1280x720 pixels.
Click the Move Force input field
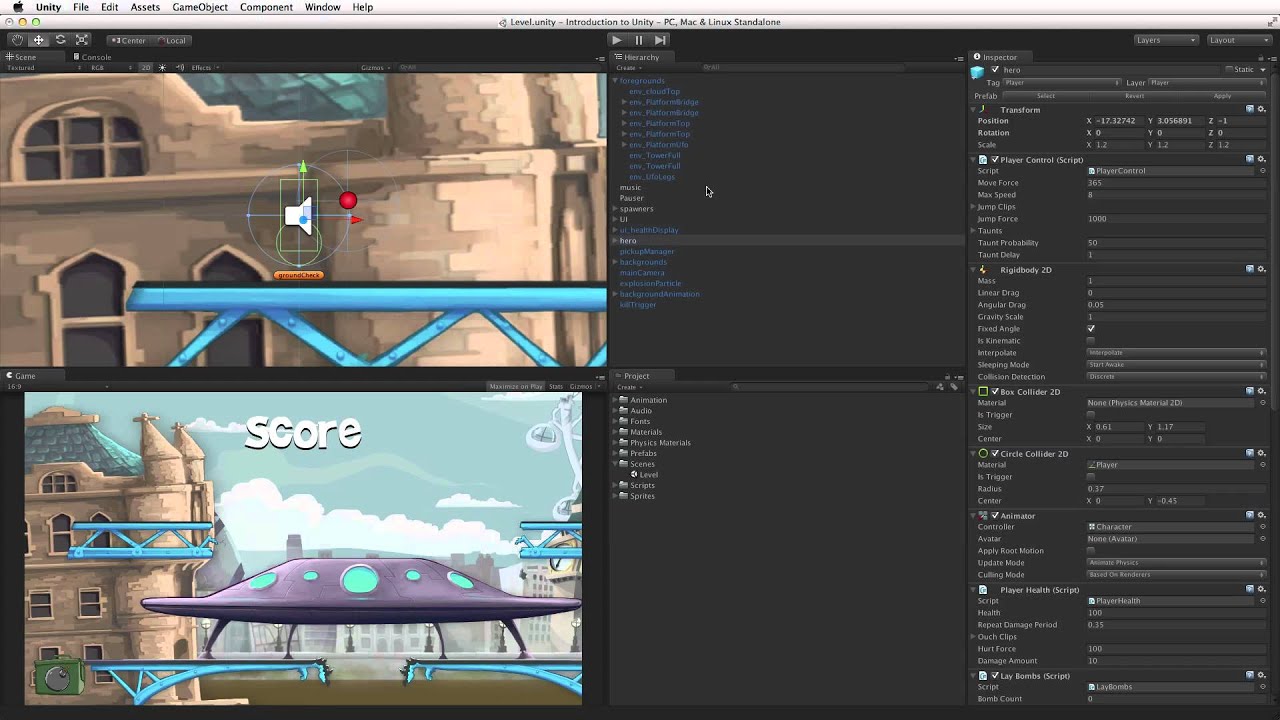click(1176, 183)
